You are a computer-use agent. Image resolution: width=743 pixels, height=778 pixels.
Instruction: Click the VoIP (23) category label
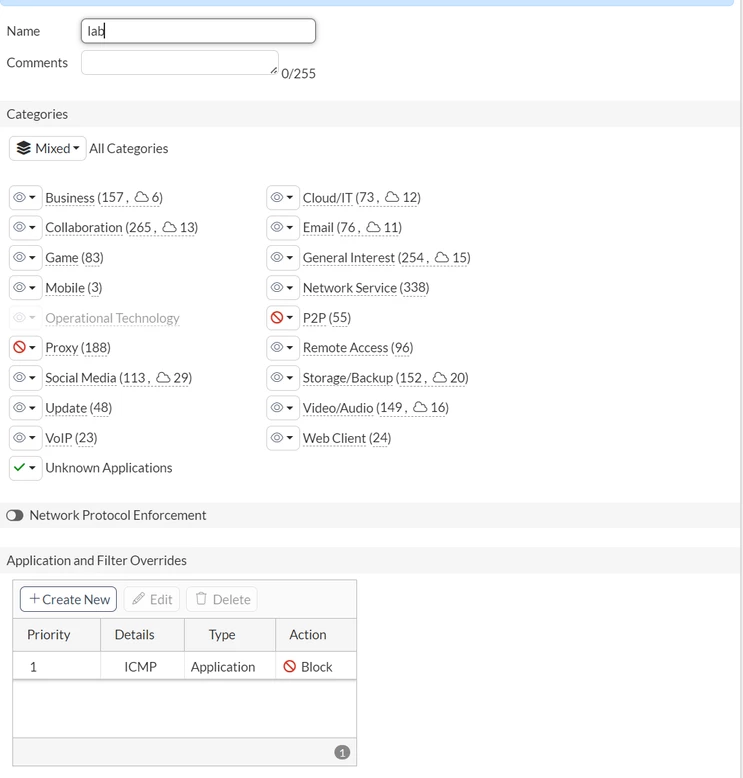pos(71,438)
